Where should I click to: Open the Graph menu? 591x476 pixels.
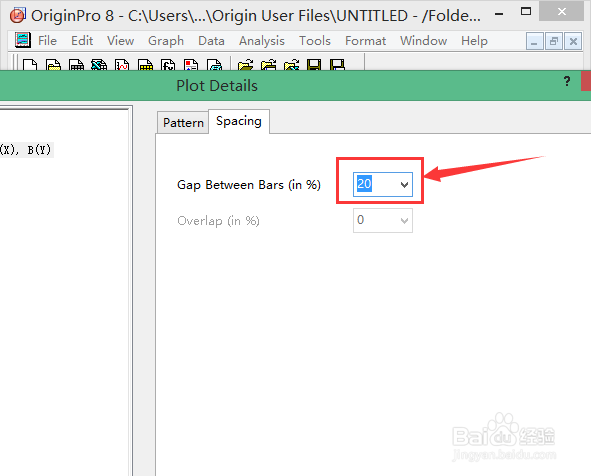pyautogui.click(x=166, y=41)
